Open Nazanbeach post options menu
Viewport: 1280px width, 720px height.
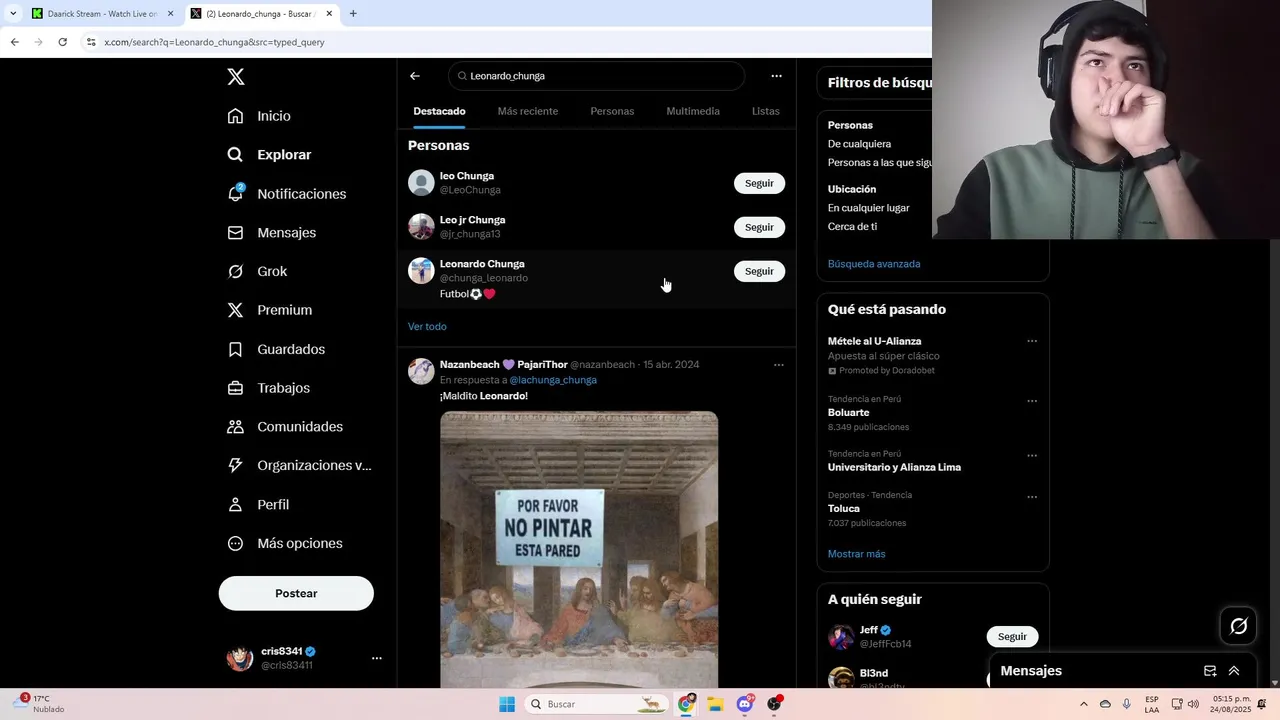779,365
